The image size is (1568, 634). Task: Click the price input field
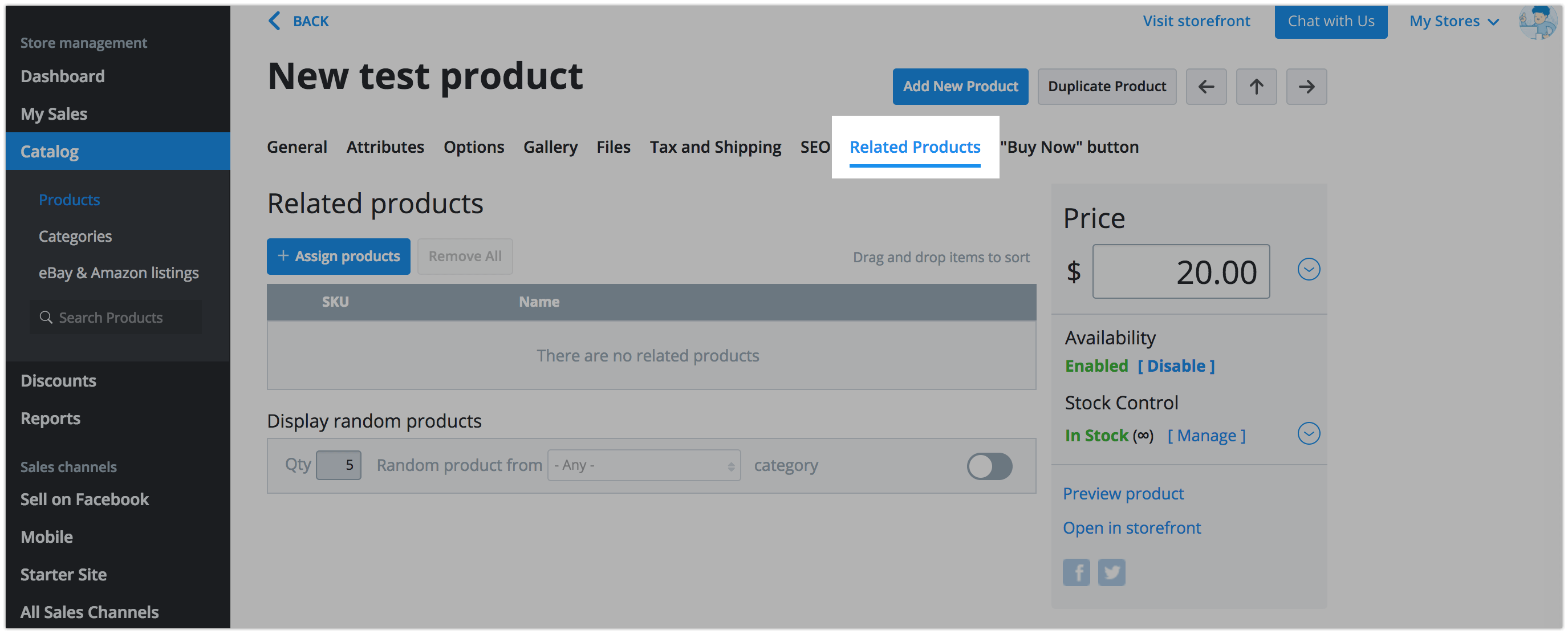(x=1180, y=271)
